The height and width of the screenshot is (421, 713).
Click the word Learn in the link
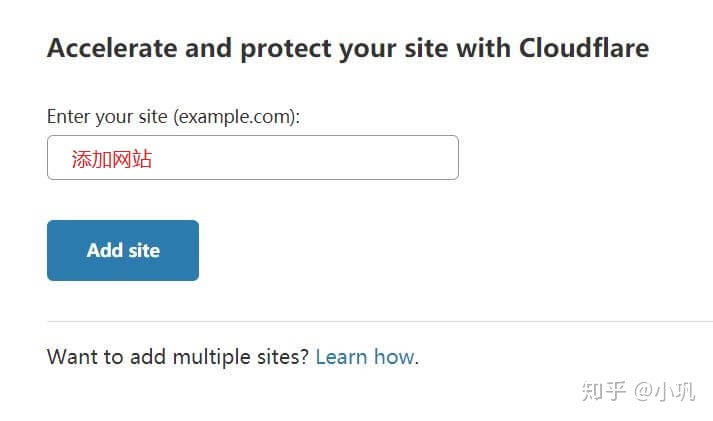pos(341,357)
